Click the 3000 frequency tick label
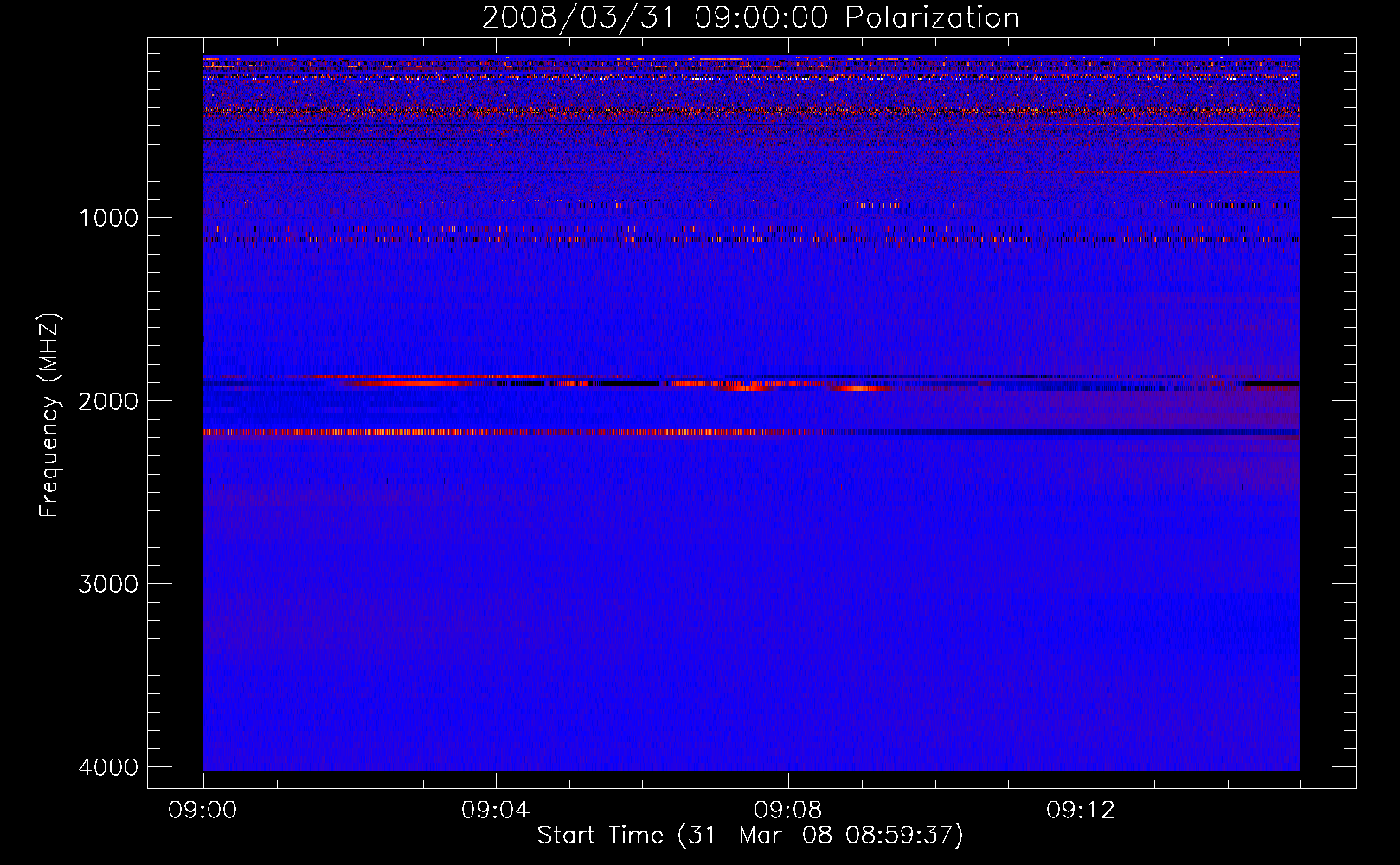 108,584
